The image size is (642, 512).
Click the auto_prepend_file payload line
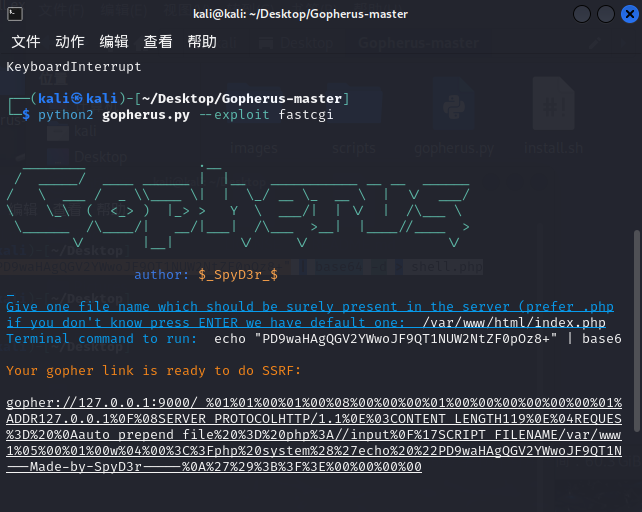314,435
